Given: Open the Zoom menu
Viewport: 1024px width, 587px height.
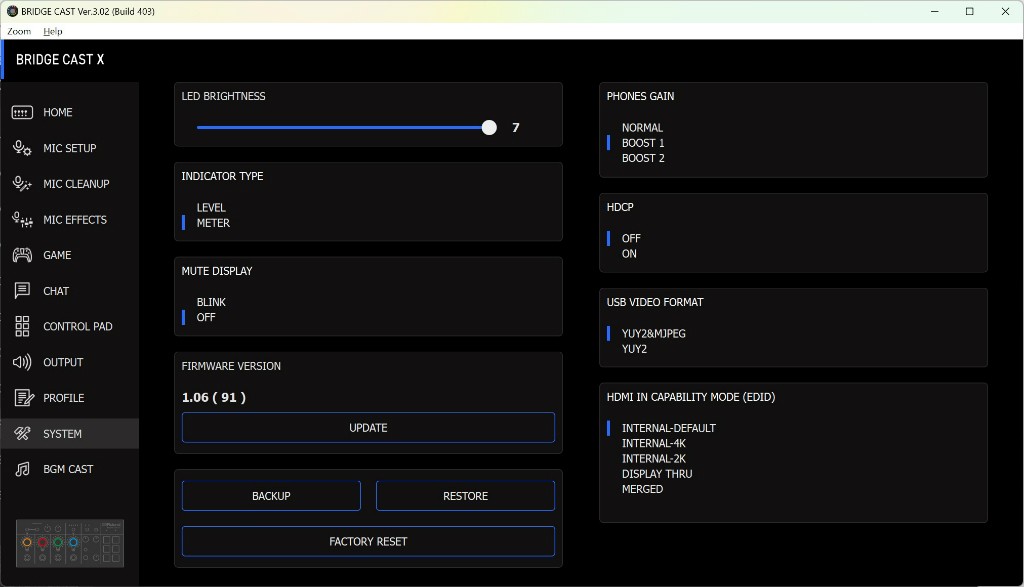Looking at the screenshot, I should pyautogui.click(x=19, y=31).
